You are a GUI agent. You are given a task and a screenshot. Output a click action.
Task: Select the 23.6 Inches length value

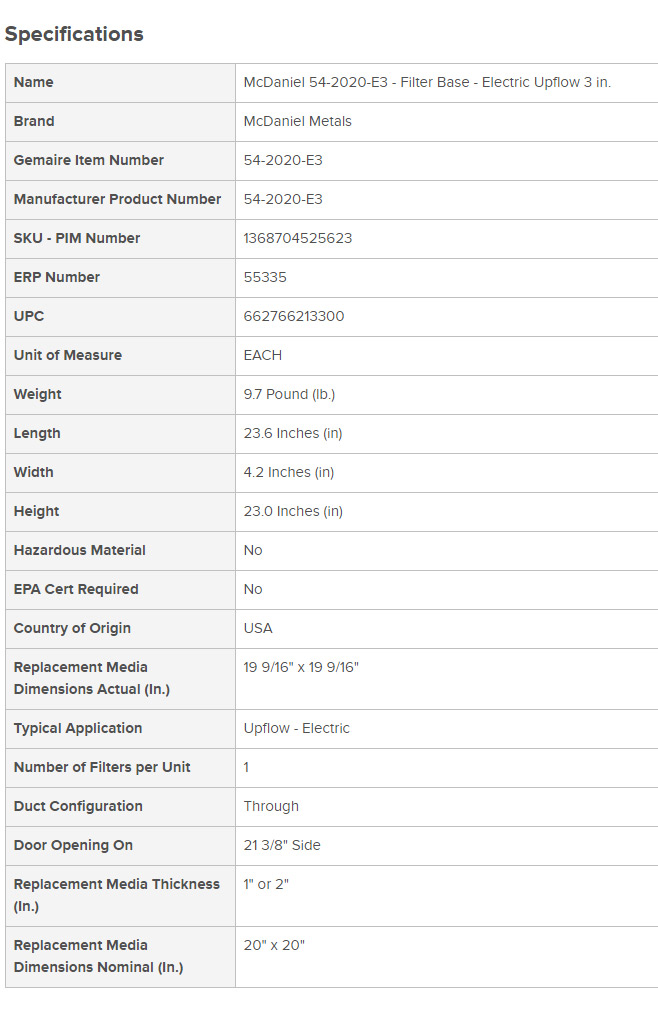(292, 433)
